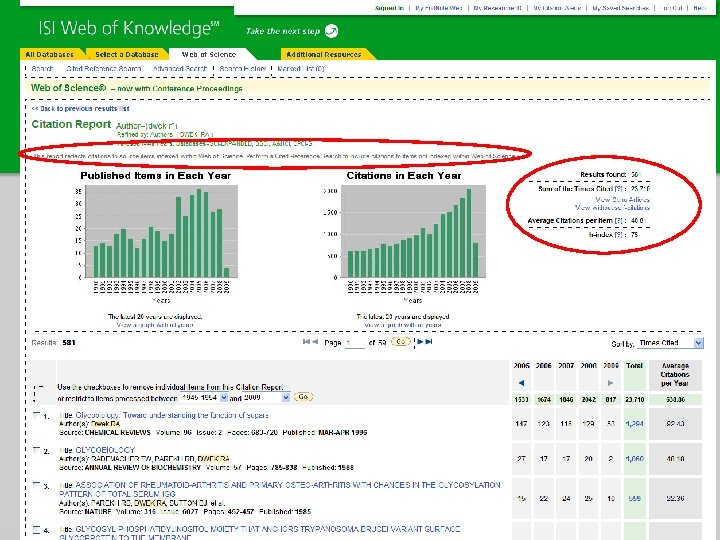Open Marked List (0)

tap(301, 68)
